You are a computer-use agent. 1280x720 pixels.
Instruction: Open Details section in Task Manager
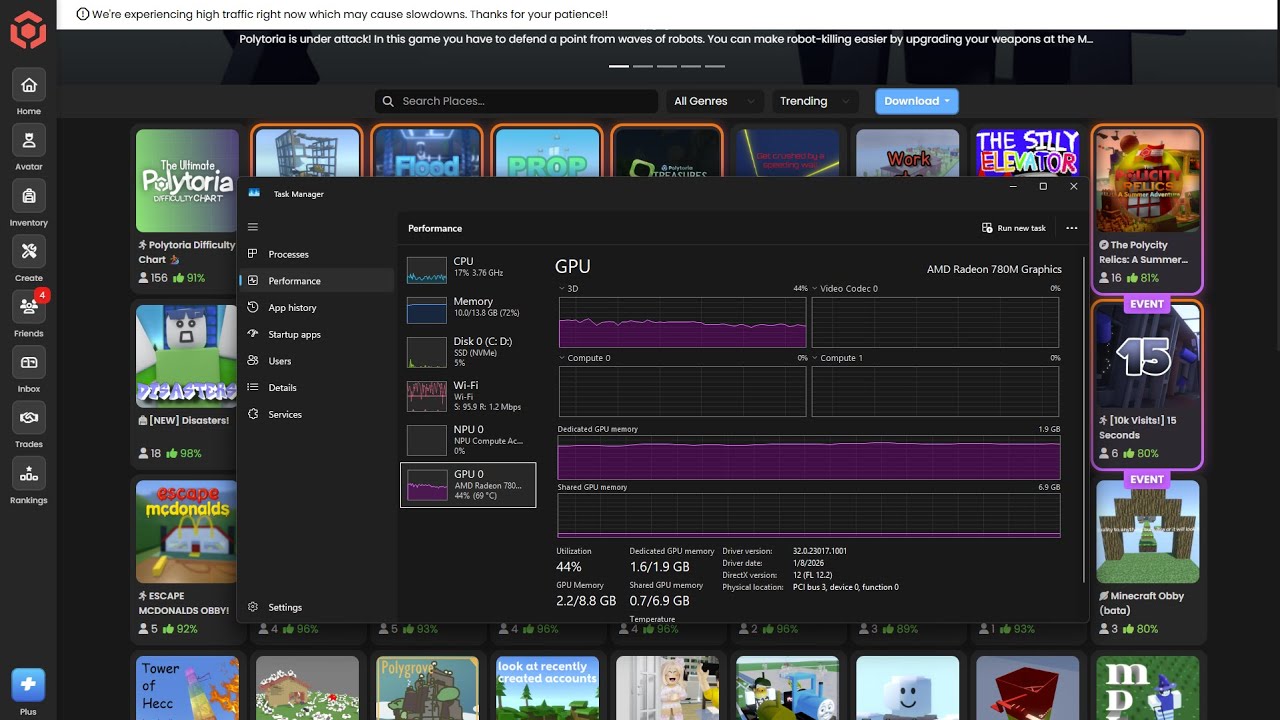316,387
